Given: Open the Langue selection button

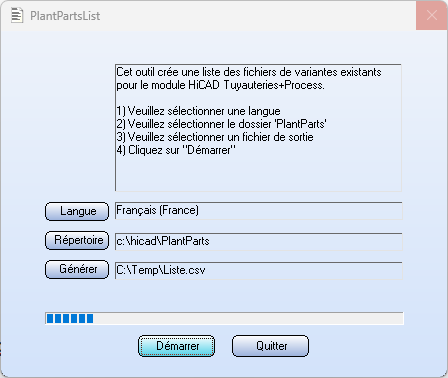Looking at the screenshot, I should [x=77, y=211].
